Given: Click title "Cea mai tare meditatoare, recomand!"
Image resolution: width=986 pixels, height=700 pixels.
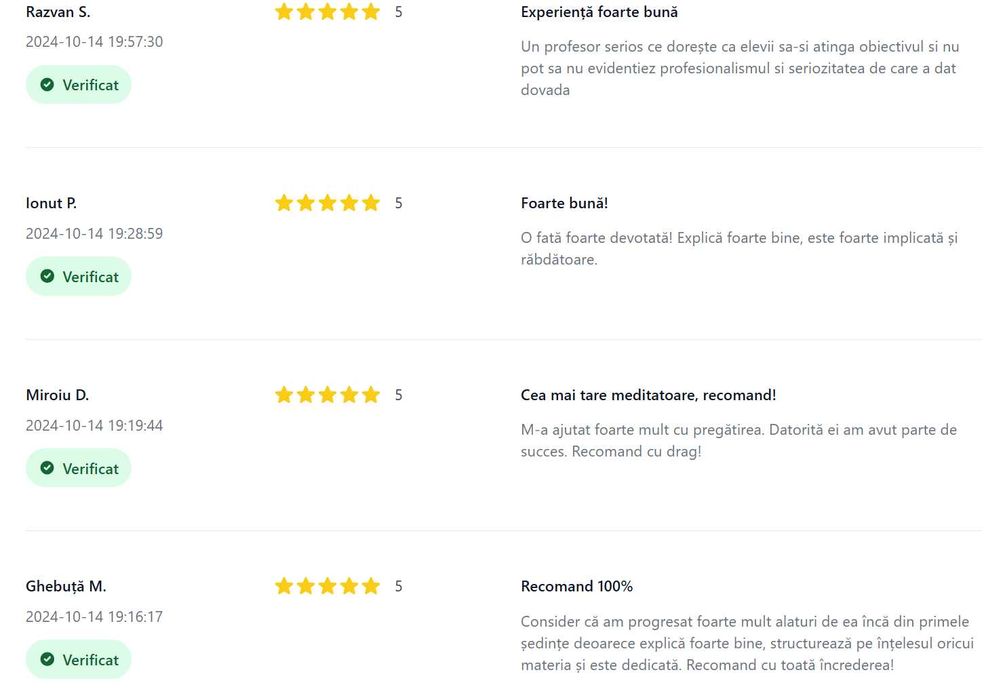Looking at the screenshot, I should pos(648,395).
